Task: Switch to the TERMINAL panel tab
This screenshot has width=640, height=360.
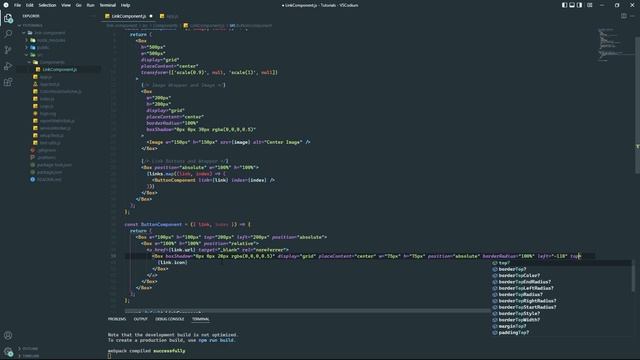Action: 200,319
